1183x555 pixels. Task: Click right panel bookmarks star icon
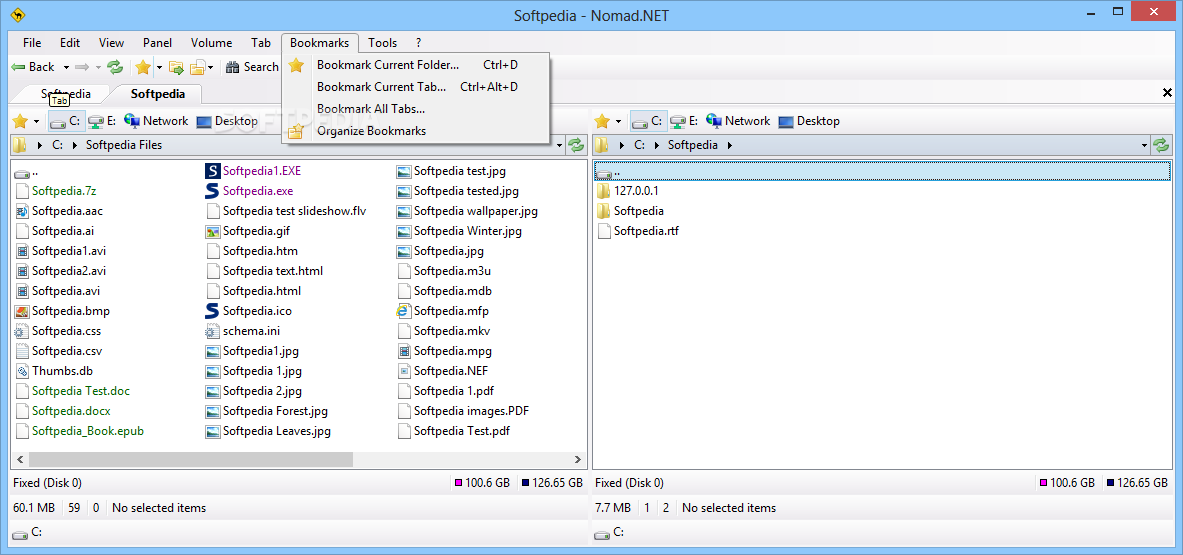click(x=602, y=121)
